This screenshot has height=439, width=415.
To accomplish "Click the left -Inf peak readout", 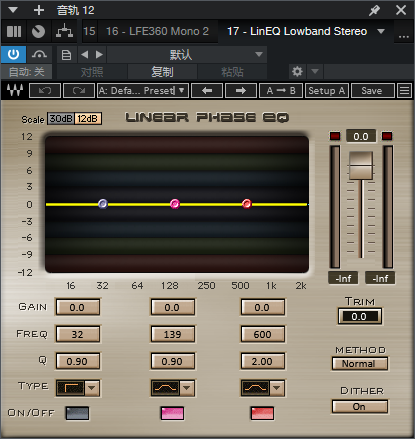I will coord(343,278).
